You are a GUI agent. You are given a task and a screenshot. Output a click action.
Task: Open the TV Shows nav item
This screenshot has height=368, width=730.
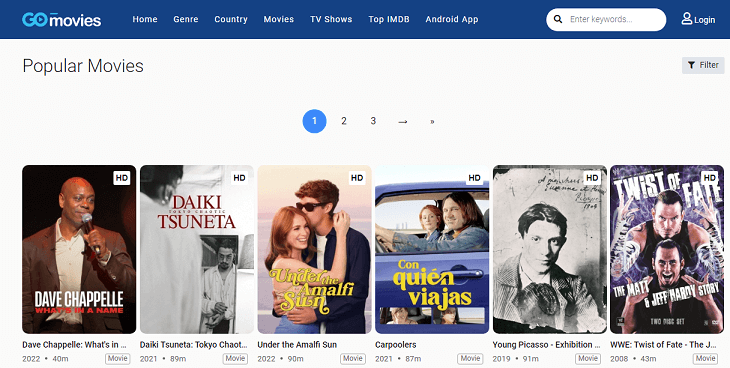(x=331, y=20)
